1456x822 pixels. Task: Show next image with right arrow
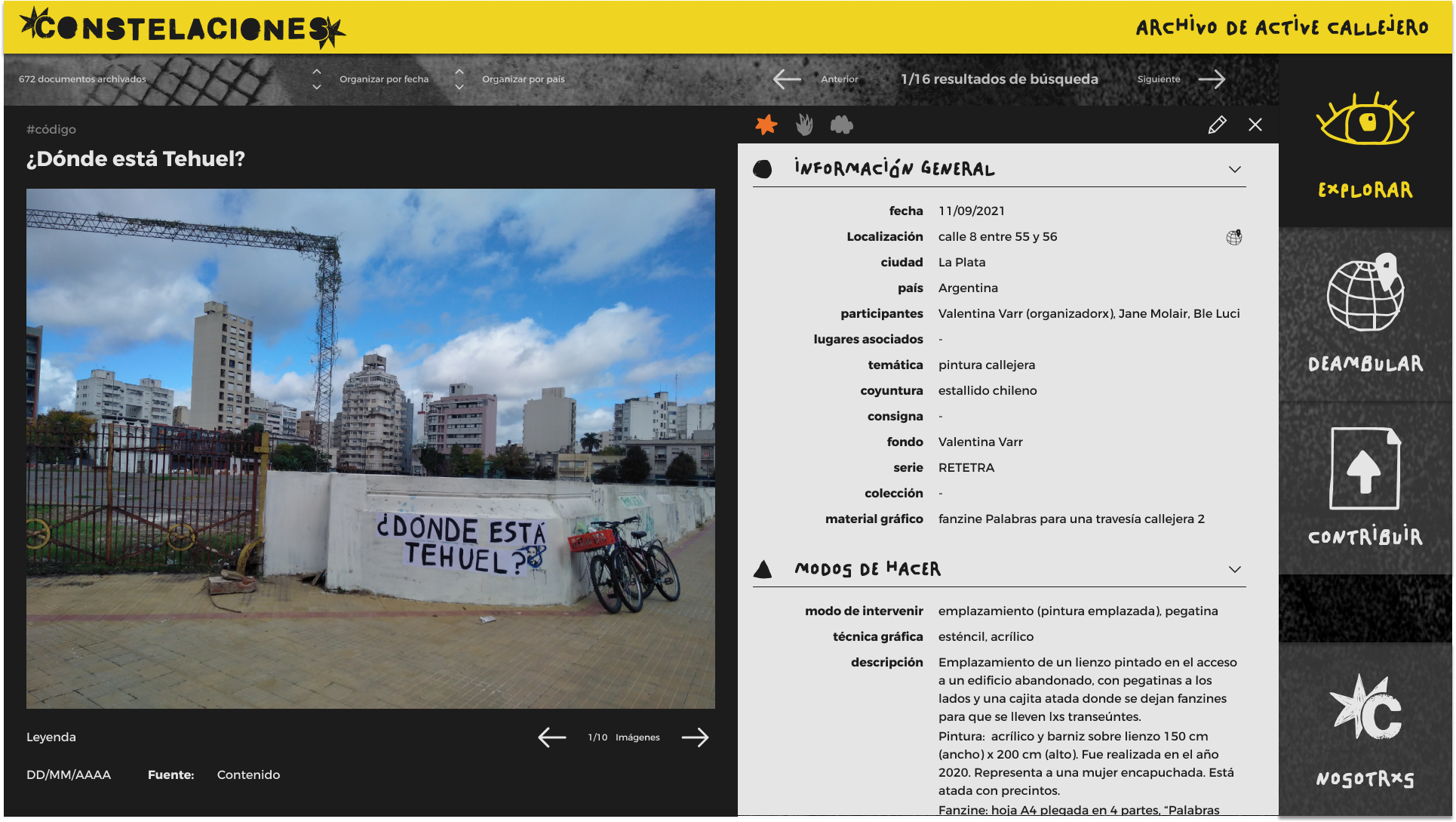[x=695, y=737]
